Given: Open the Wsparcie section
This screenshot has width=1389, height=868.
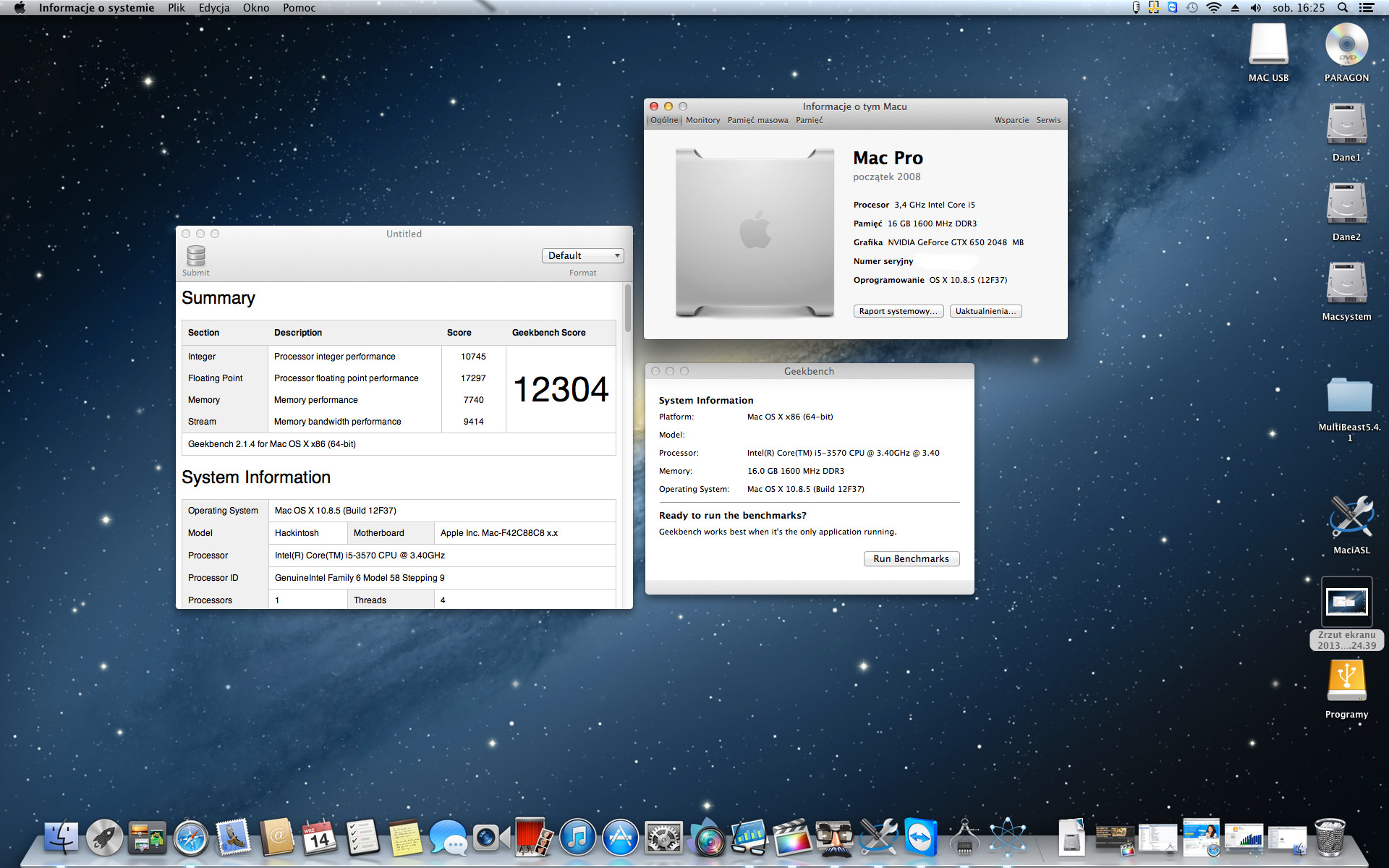Looking at the screenshot, I should click(1011, 120).
